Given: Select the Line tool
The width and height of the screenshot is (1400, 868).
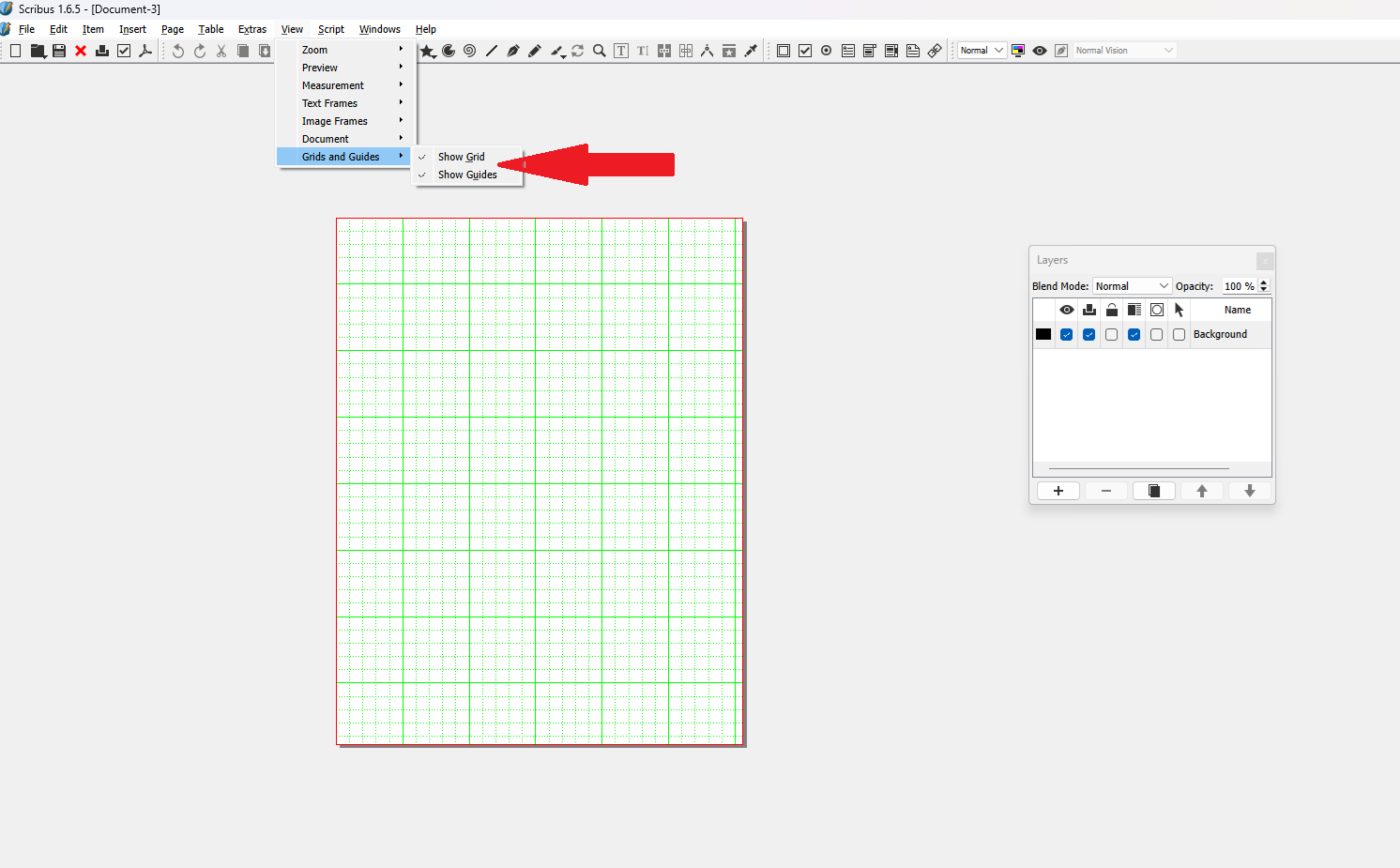Looking at the screenshot, I should click(x=491, y=51).
